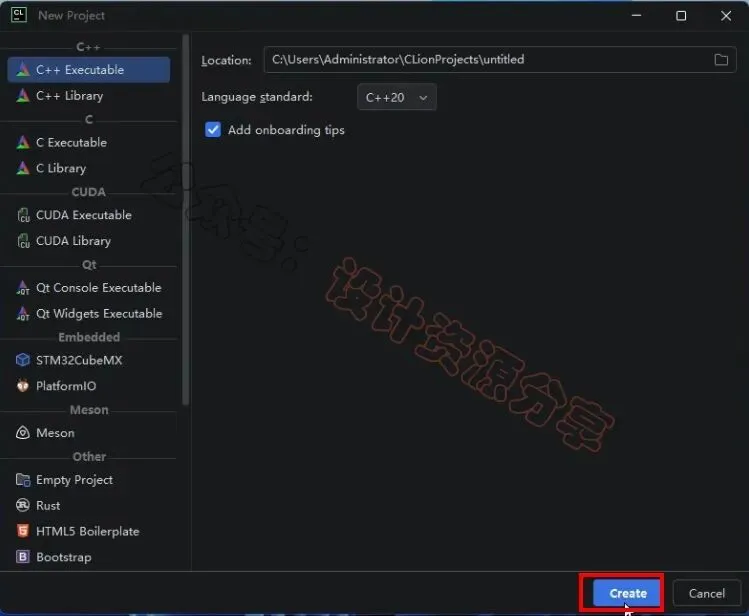Choose the STM32CubeMX cube icon
This screenshot has width=749, height=616.
(x=22, y=360)
